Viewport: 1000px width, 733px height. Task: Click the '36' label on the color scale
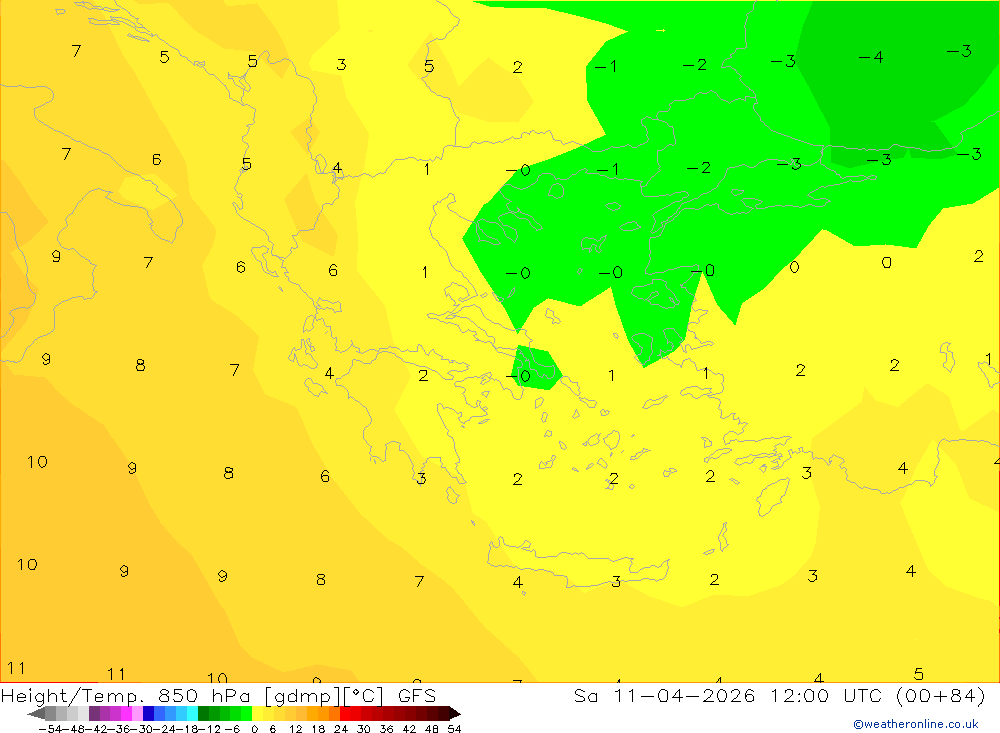tap(386, 729)
